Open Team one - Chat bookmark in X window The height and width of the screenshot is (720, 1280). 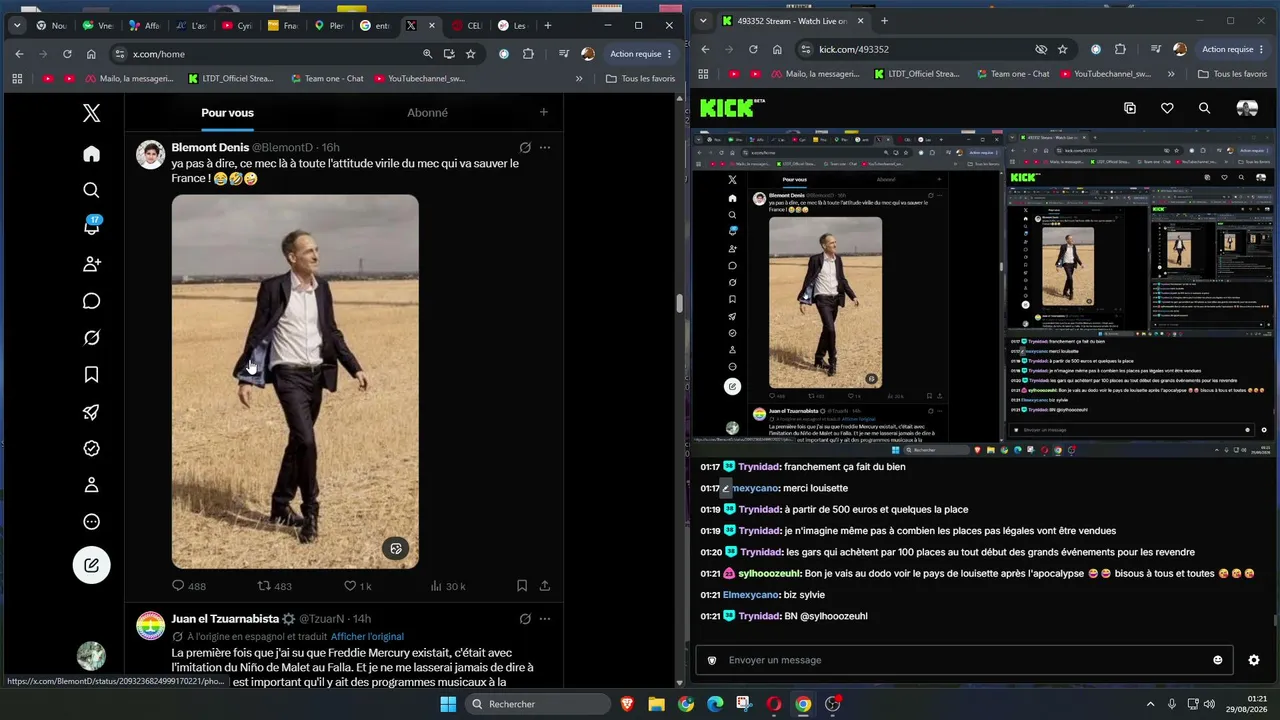tap(327, 78)
